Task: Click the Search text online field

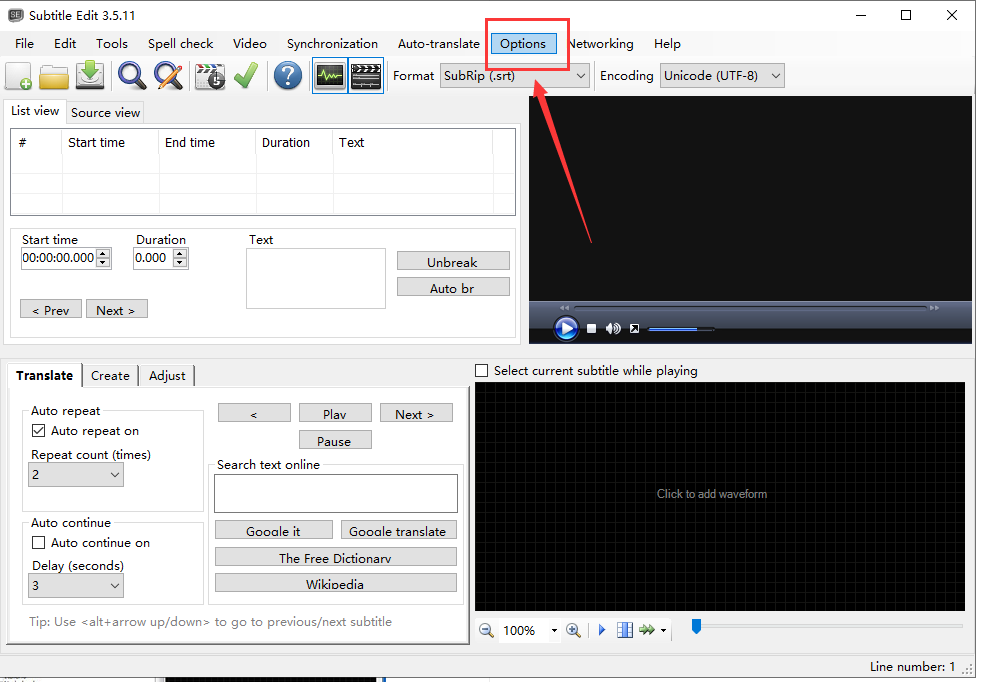Action: [x=336, y=493]
